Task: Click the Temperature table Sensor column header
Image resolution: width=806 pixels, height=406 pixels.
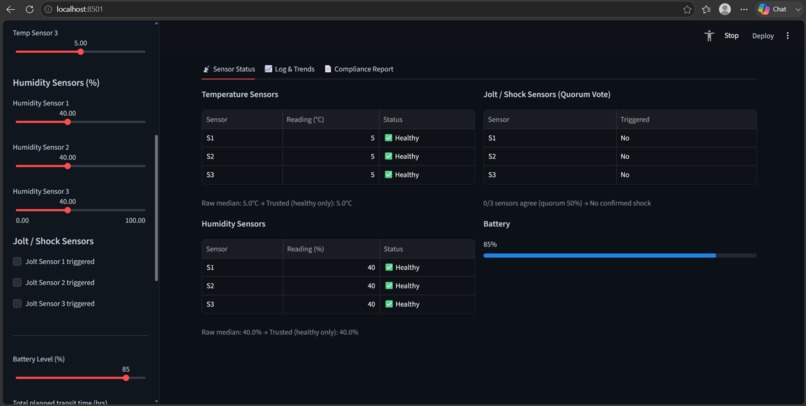Action: pos(242,119)
